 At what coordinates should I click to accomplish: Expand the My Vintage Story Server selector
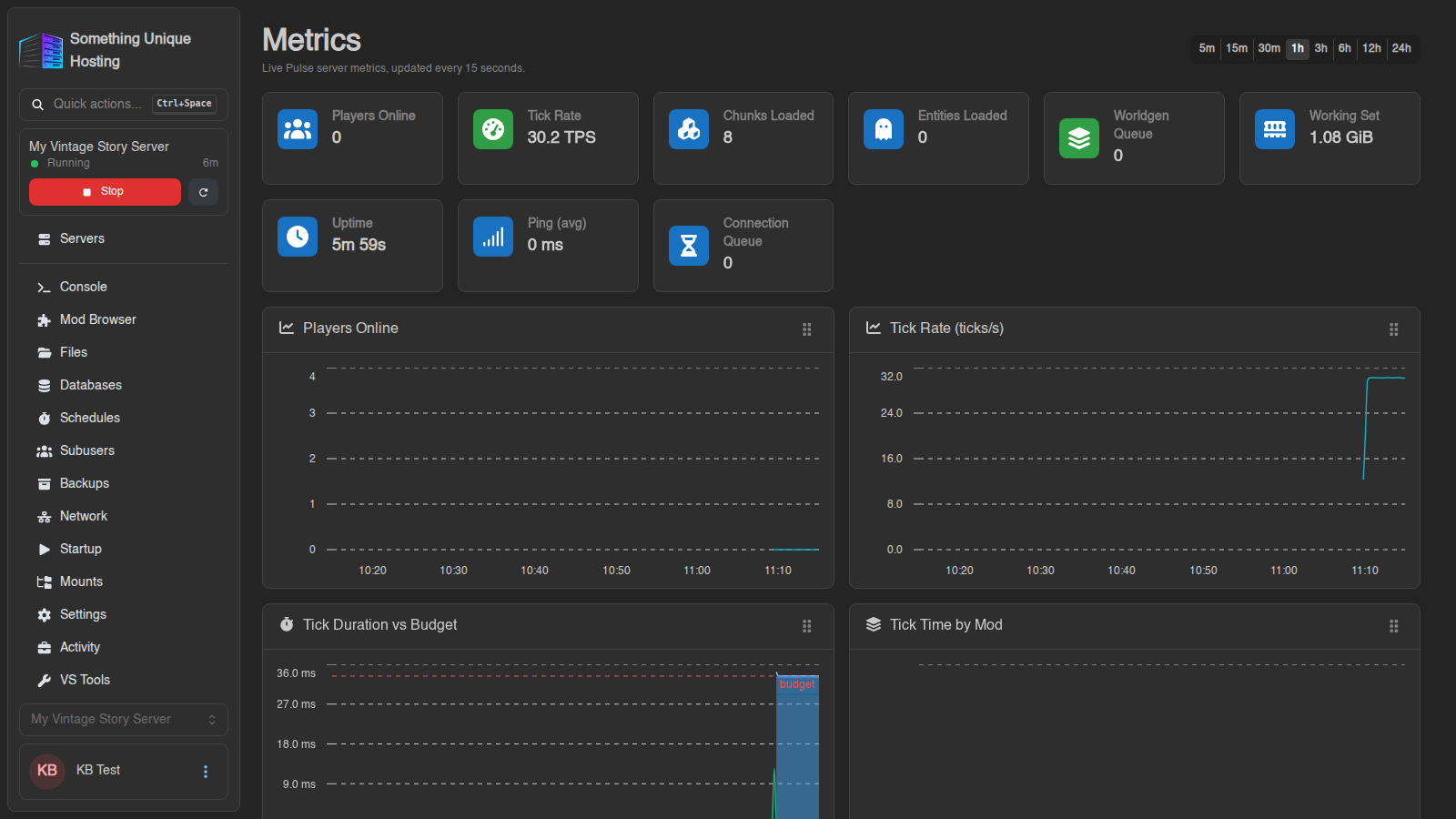pyautogui.click(x=124, y=719)
